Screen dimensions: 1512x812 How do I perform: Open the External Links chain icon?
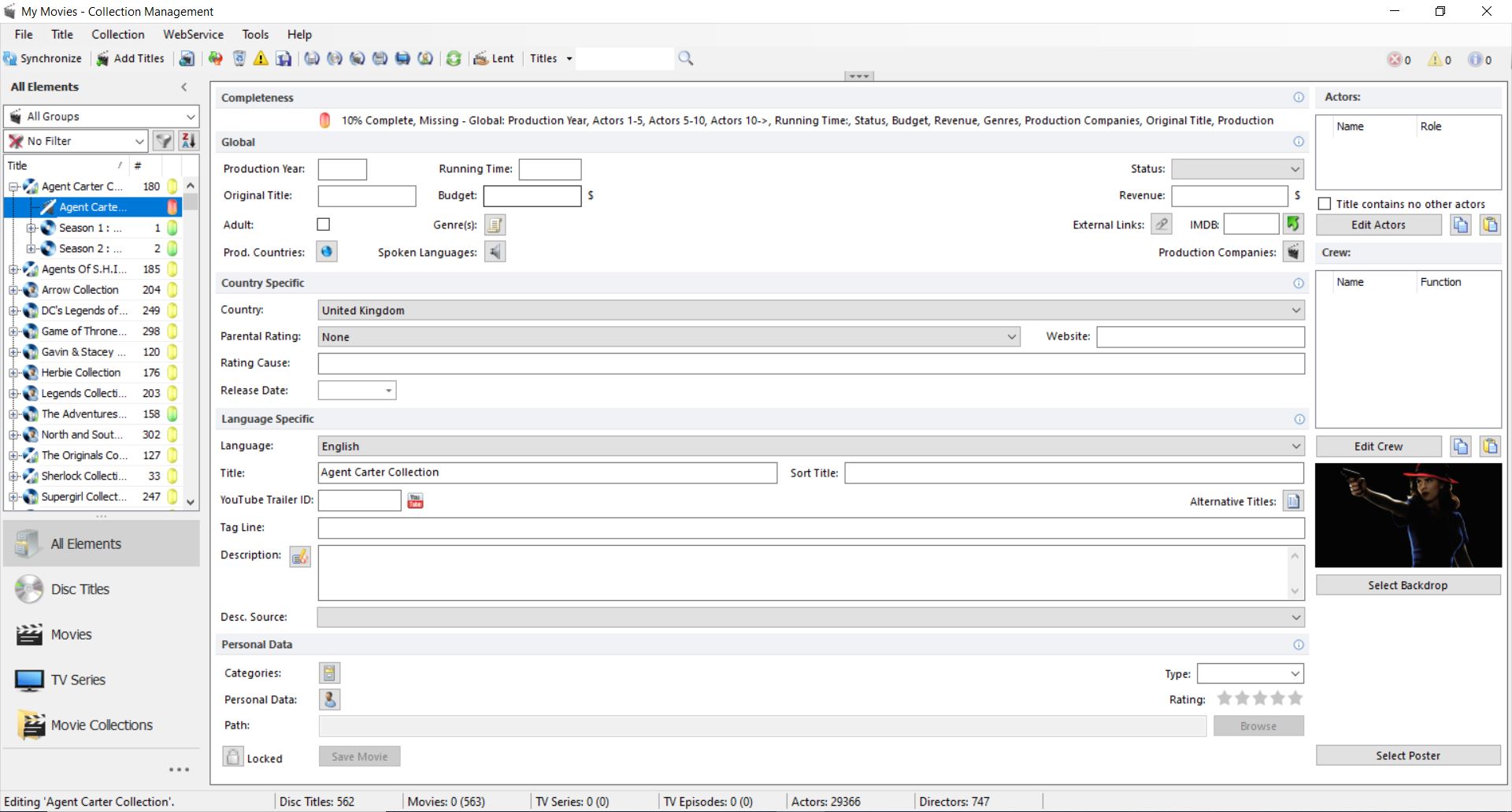click(x=1162, y=224)
